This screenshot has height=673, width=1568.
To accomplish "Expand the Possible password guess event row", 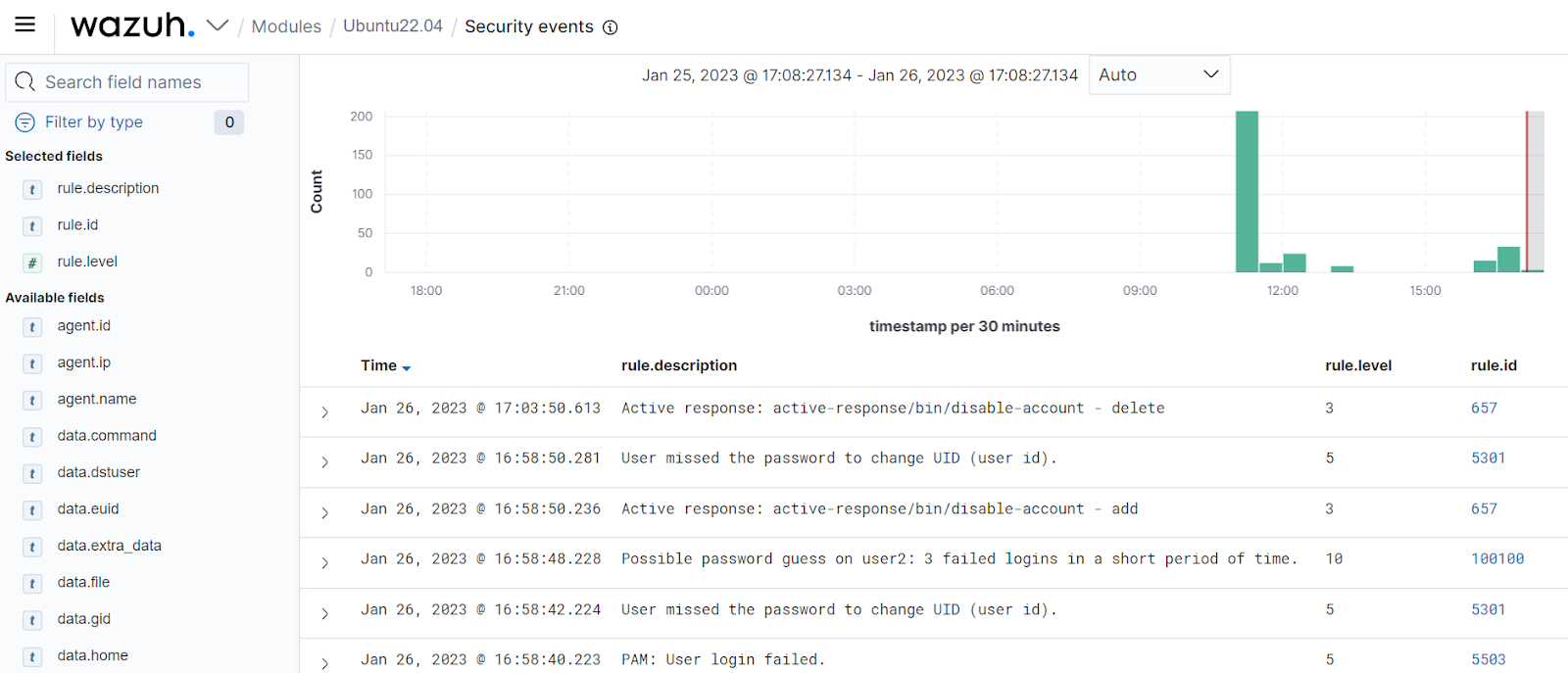I will coord(324,563).
